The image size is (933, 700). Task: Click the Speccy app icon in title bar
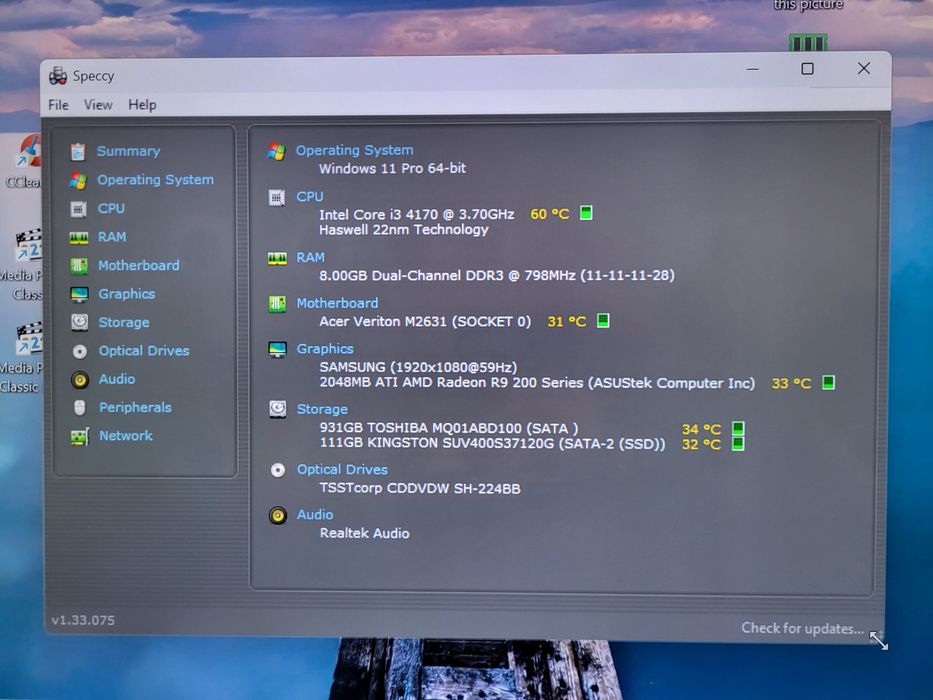coord(58,76)
